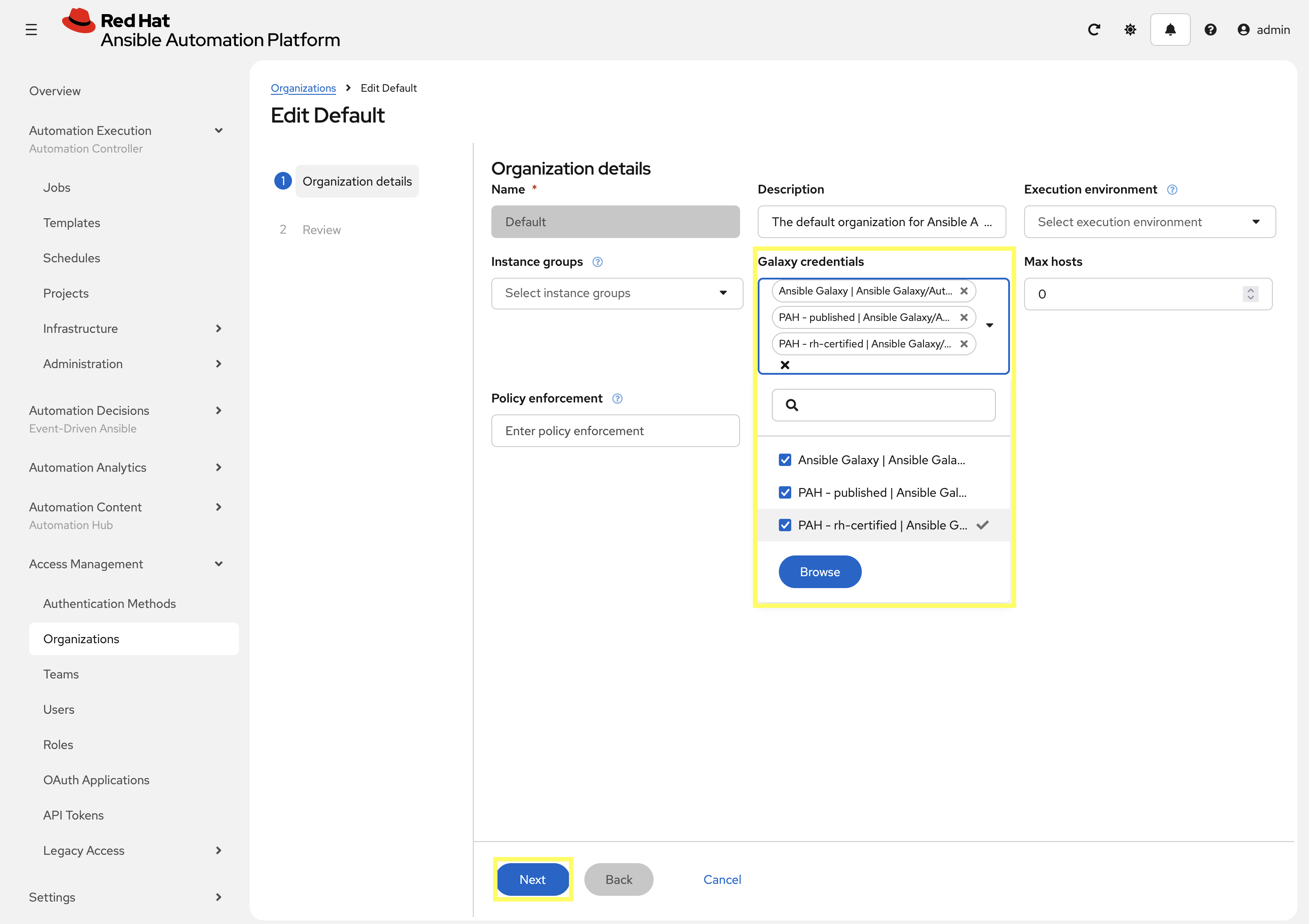Collapse the Access Management section

point(219,564)
